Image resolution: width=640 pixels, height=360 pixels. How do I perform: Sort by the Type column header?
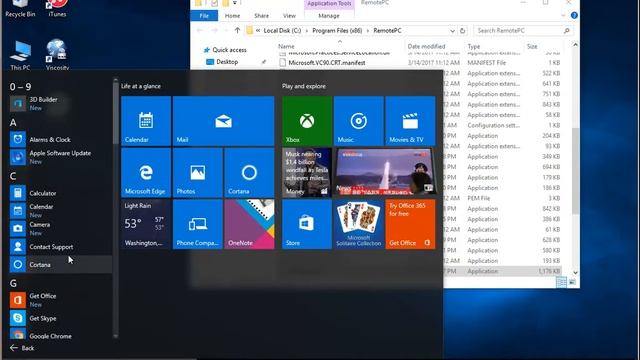click(x=473, y=47)
